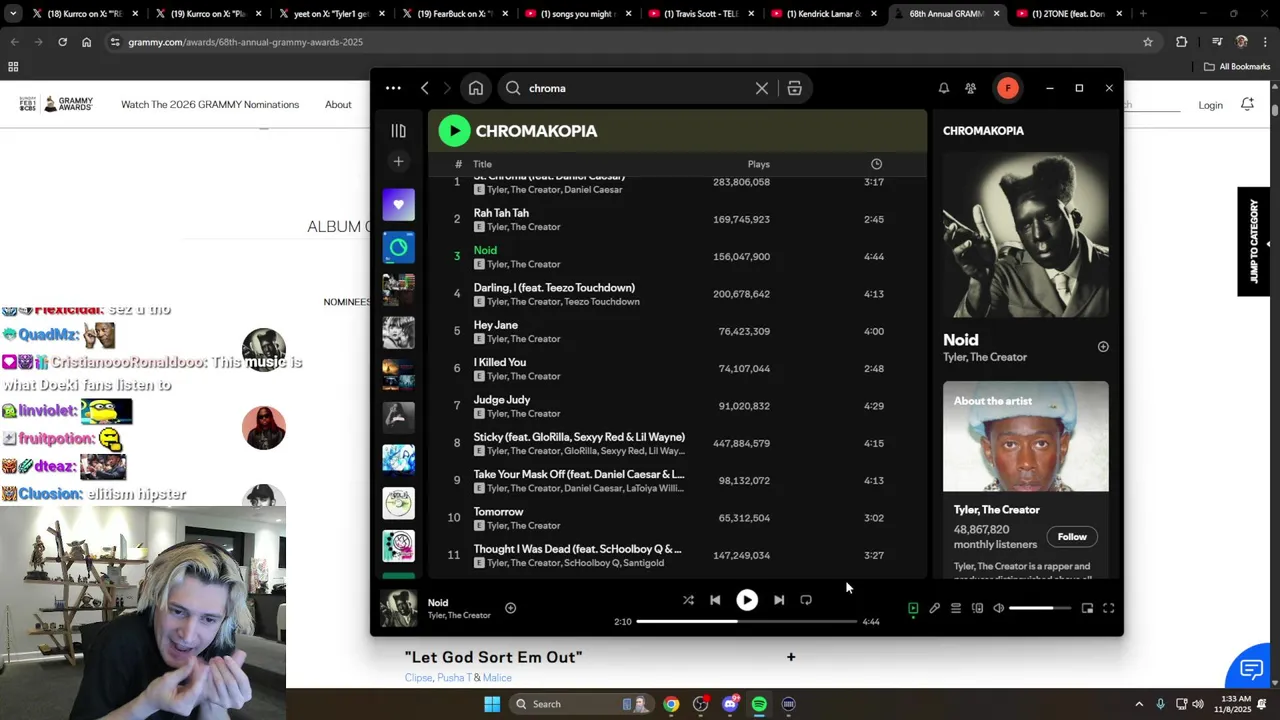Expand Let God Sort Em Out nominee
This screenshot has width=1280, height=720.
click(x=791, y=657)
